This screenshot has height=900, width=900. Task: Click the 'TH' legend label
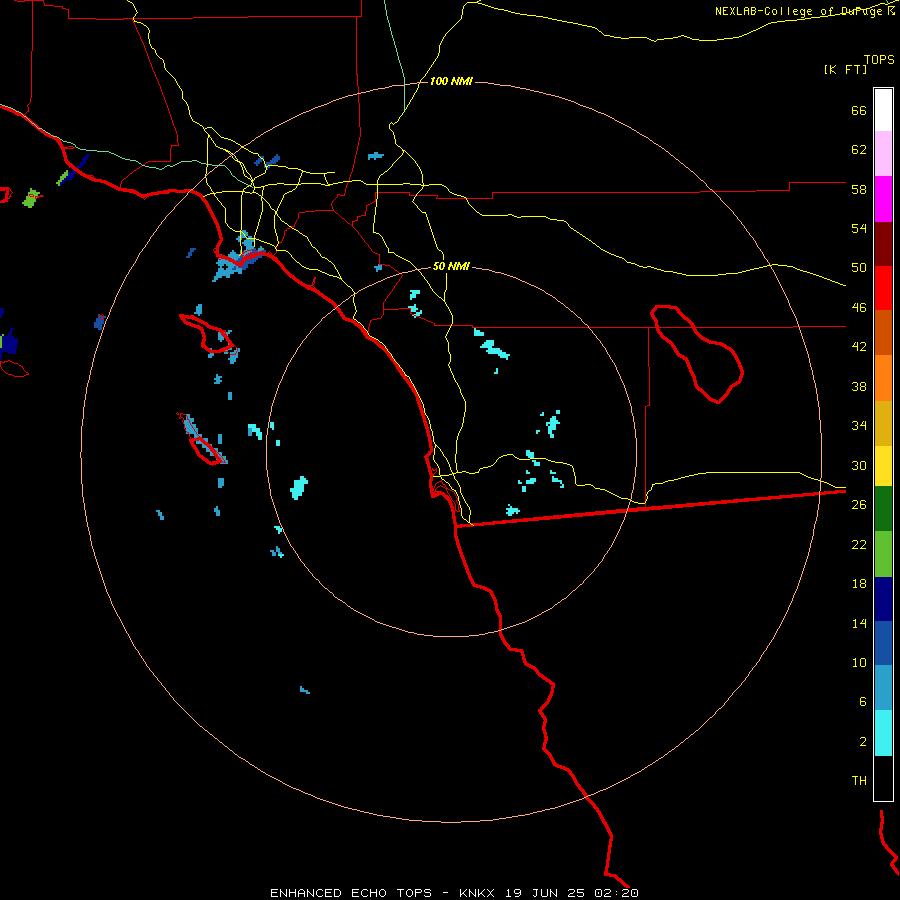[x=859, y=781]
